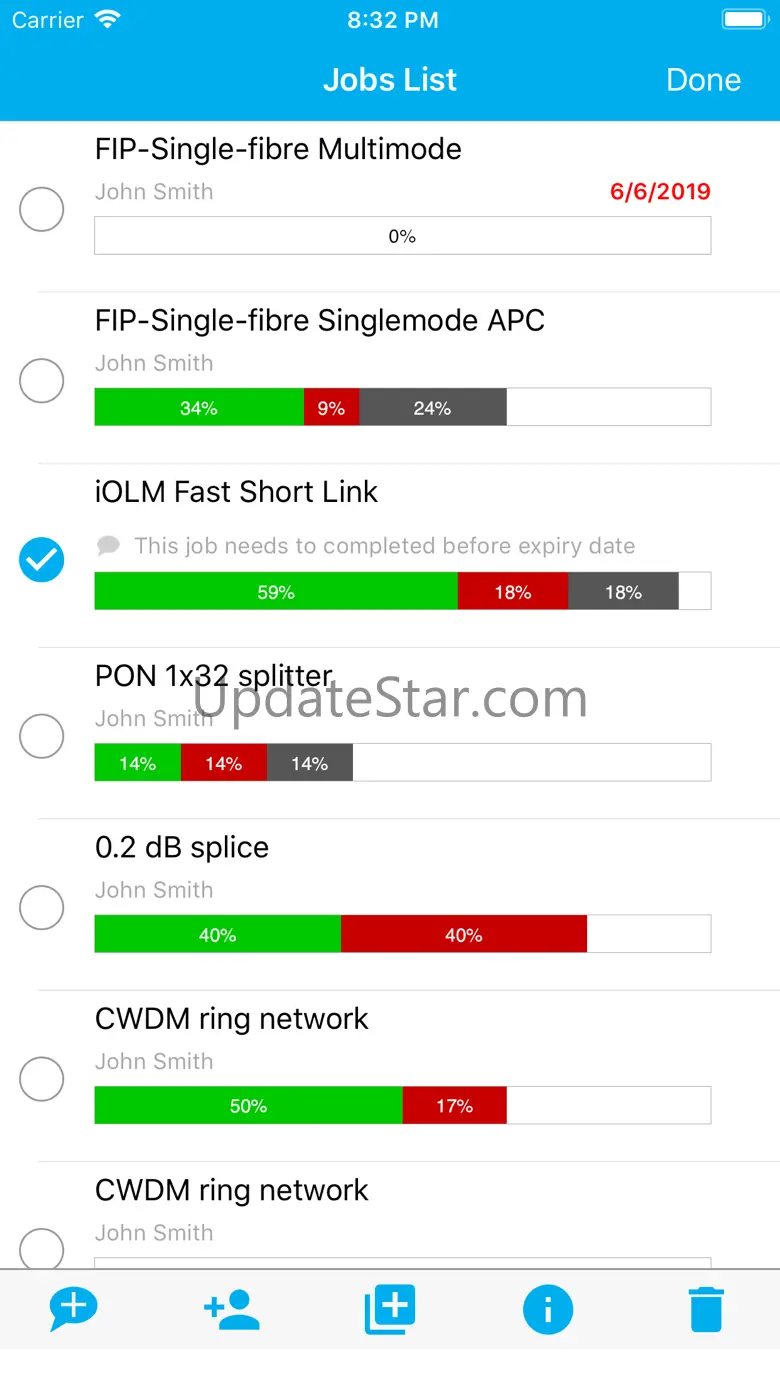Tap the duplicate job icon

(390, 1309)
